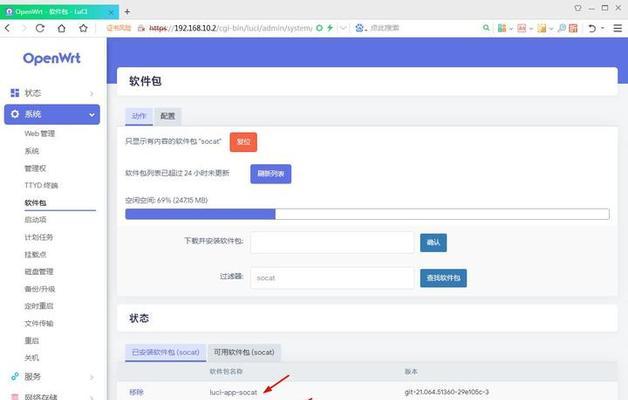This screenshot has height=400, width=628.
Task: Click the lightning speed mode icon
Action: [x=330, y=28]
